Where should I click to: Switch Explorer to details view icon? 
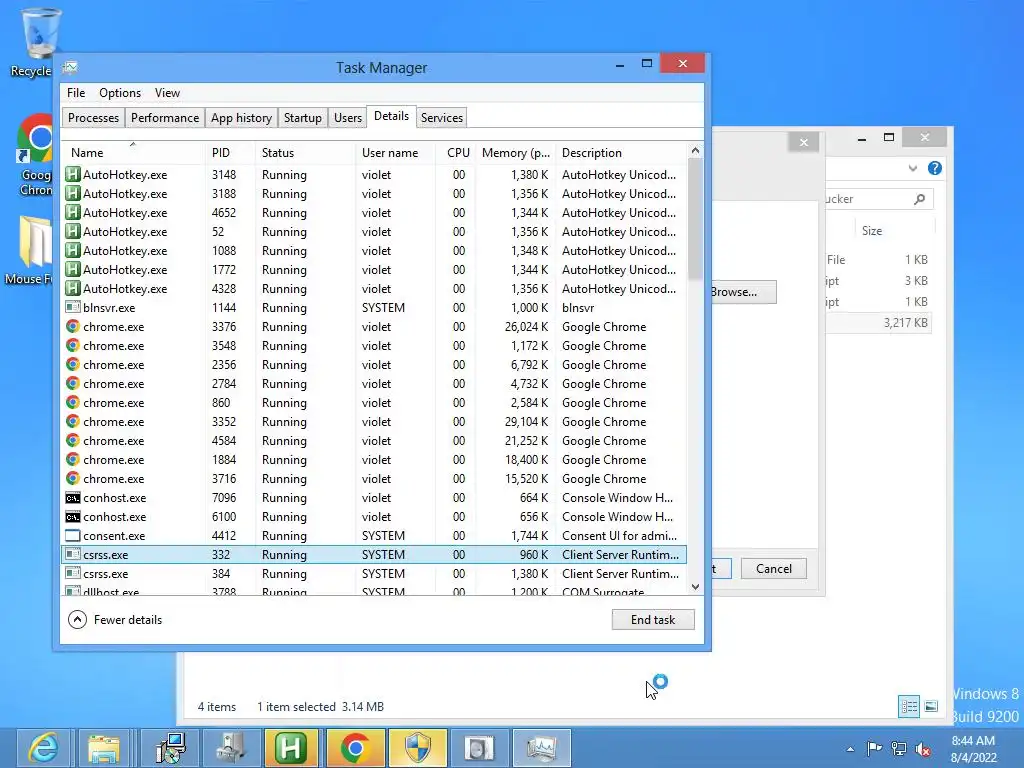pos(908,706)
